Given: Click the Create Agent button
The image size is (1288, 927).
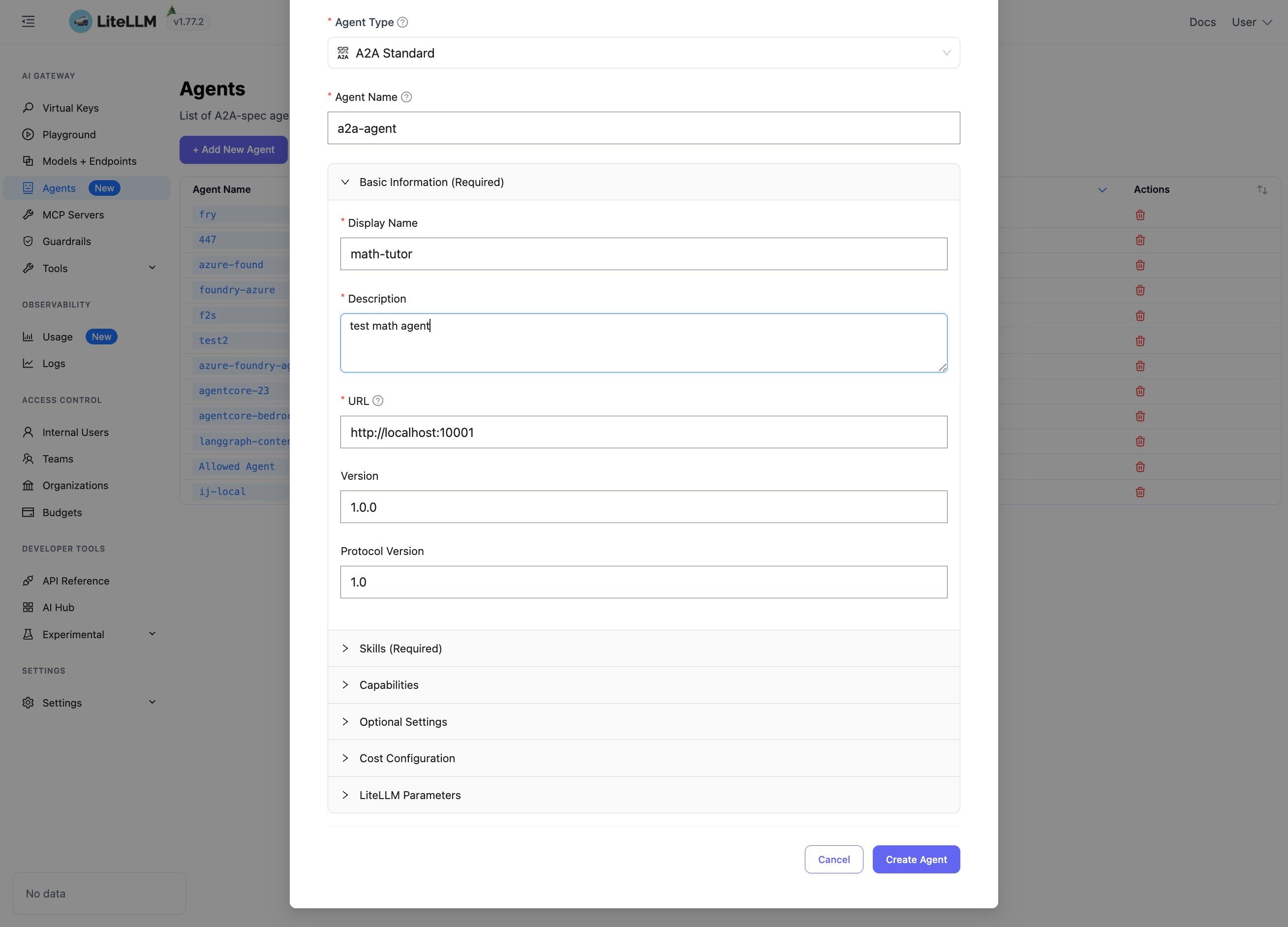Looking at the screenshot, I should click(916, 860).
